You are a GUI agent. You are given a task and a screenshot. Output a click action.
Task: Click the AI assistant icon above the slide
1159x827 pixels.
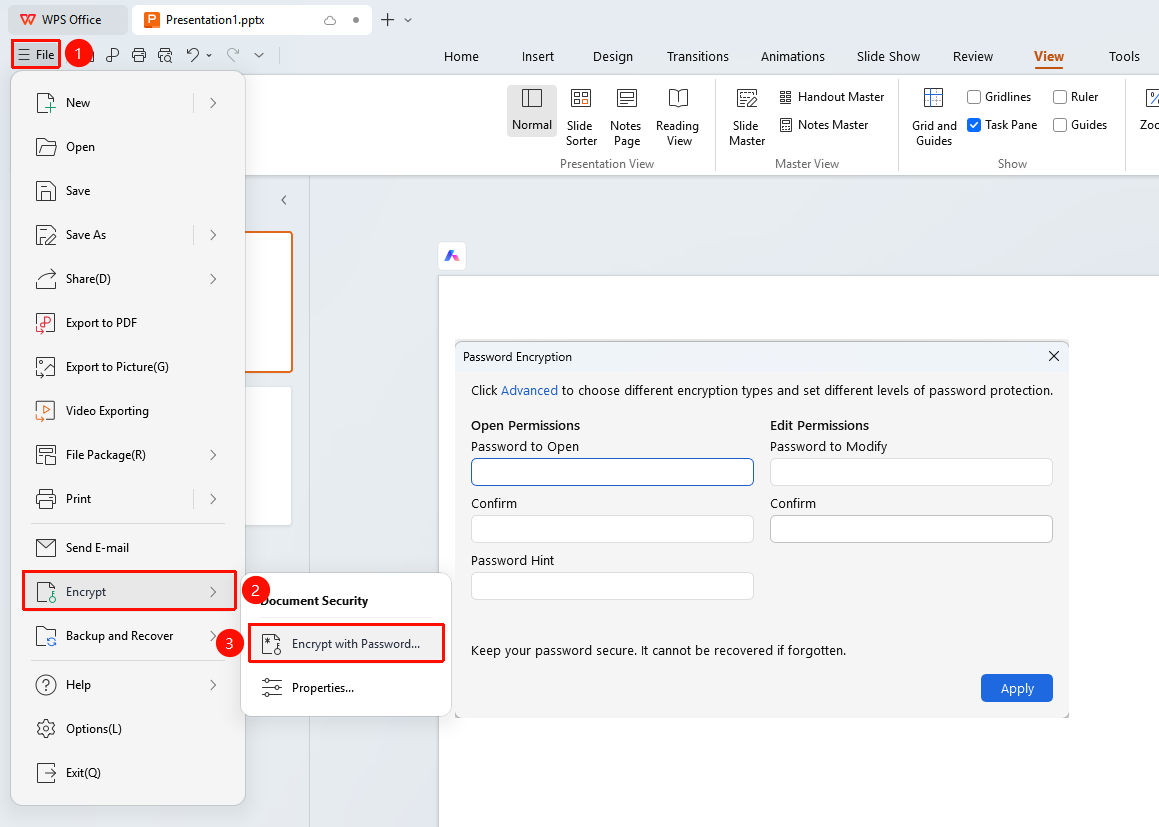(452, 256)
